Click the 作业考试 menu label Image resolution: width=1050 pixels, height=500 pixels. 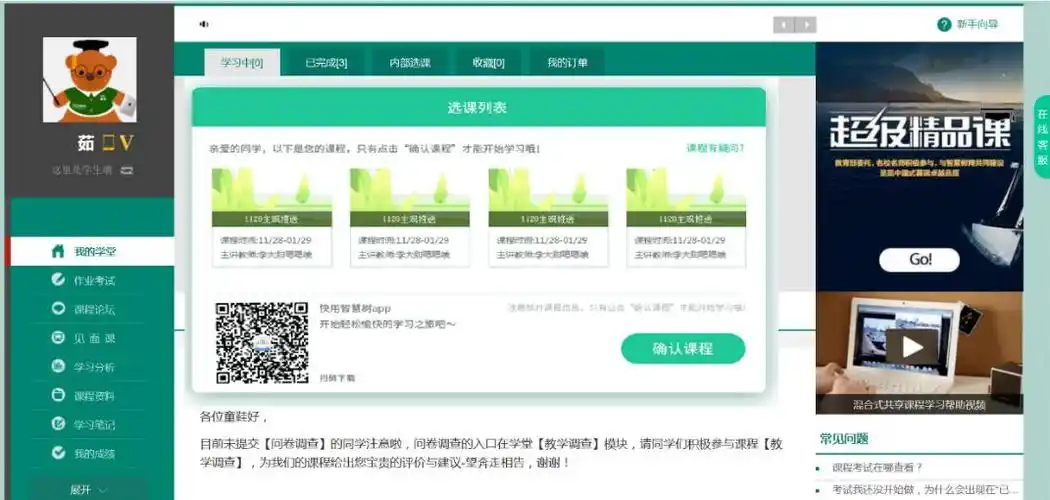[94, 280]
